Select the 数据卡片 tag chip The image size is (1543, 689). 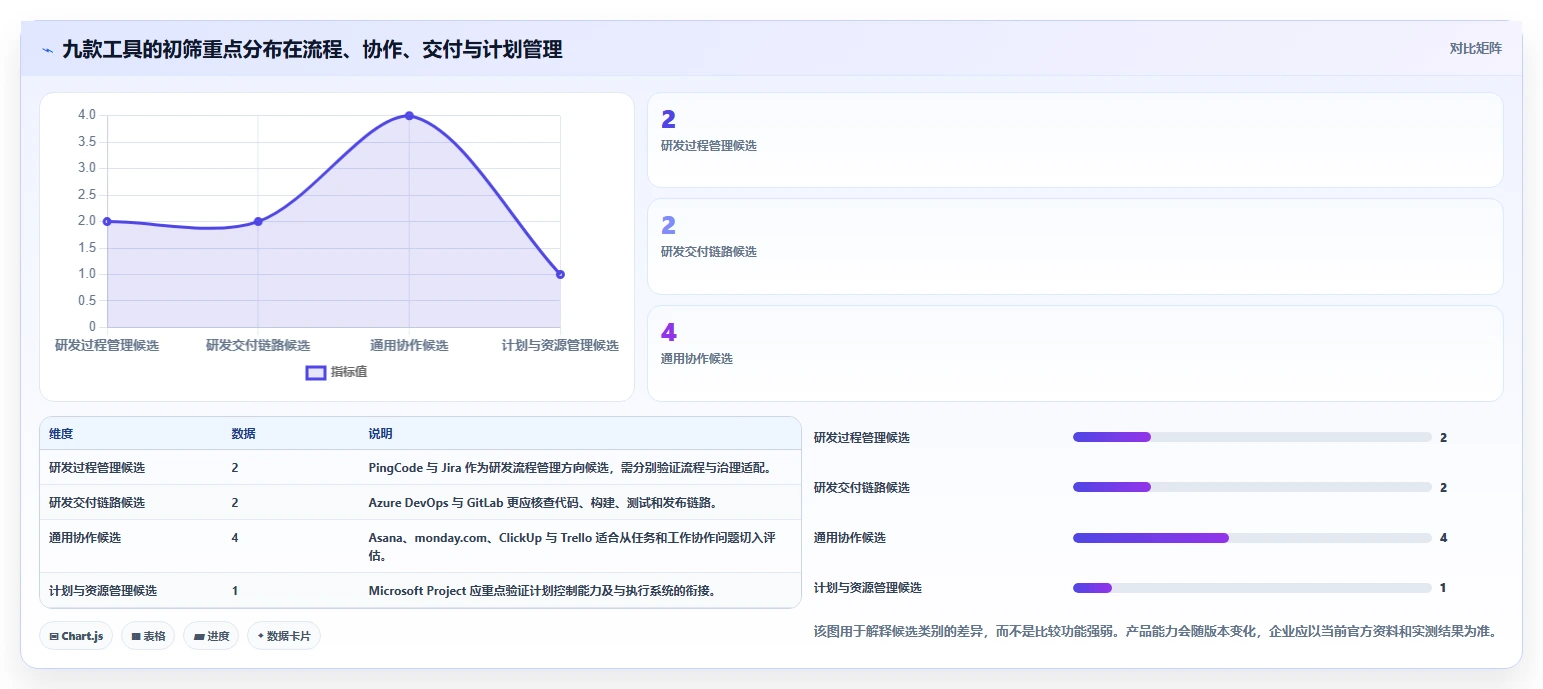284,636
